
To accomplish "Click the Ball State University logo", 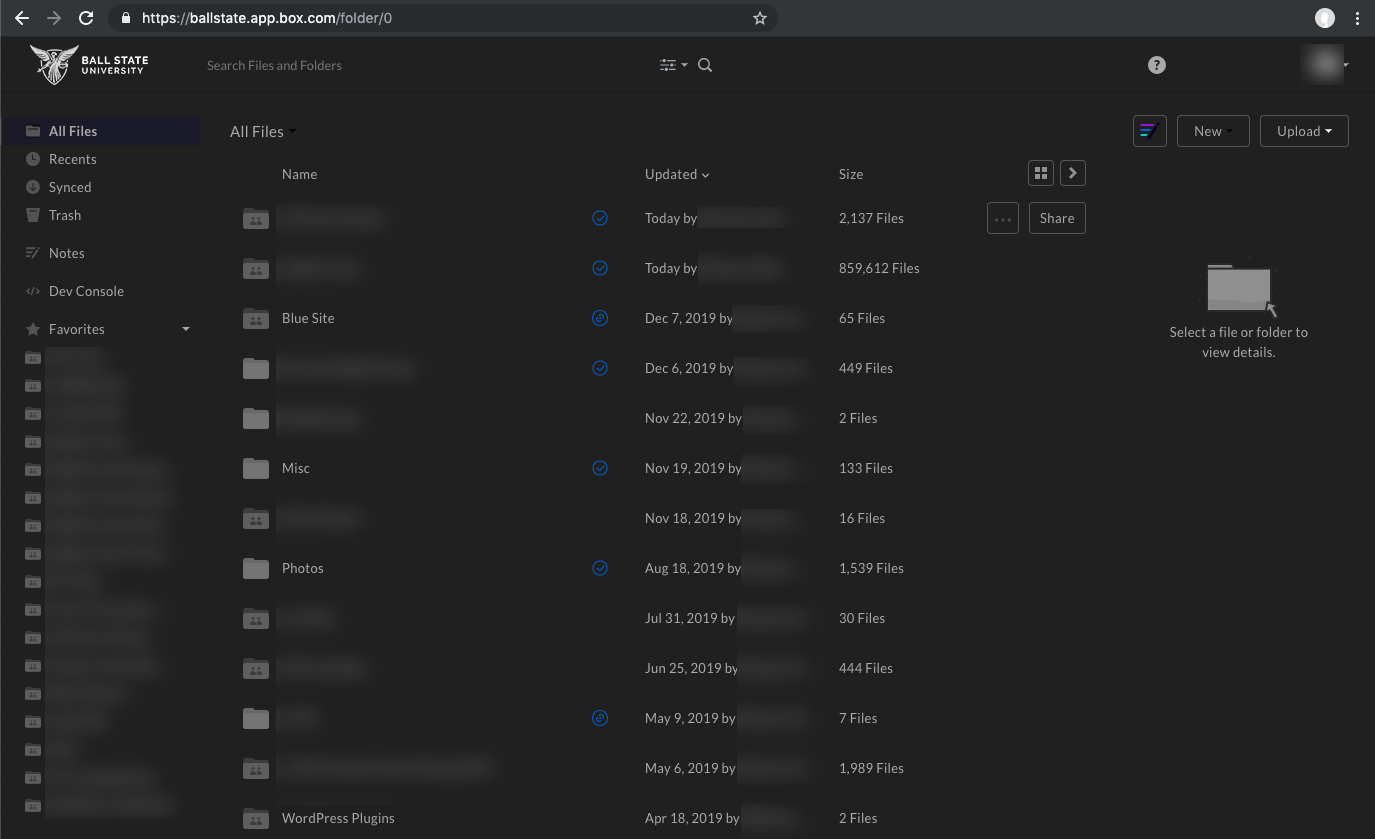I will [88, 64].
